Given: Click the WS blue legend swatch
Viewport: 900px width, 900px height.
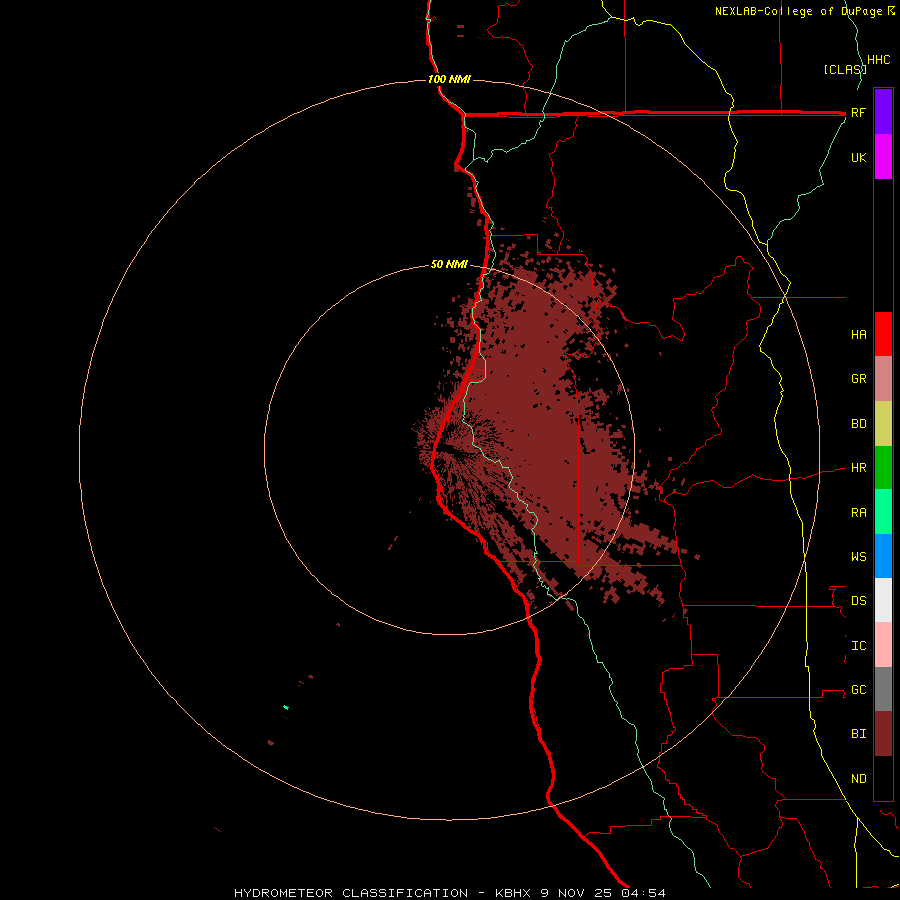Looking at the screenshot, I should [883, 556].
